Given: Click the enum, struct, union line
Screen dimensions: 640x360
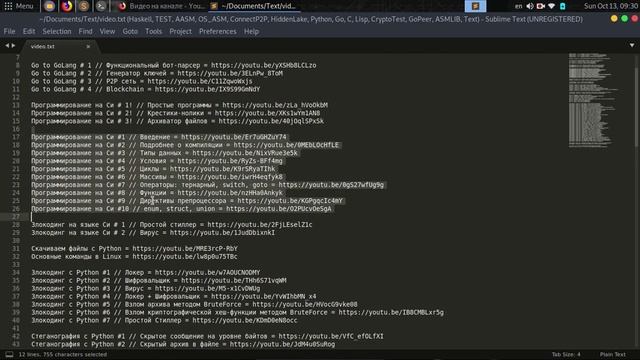Looking at the screenshot, I should (x=181, y=209).
